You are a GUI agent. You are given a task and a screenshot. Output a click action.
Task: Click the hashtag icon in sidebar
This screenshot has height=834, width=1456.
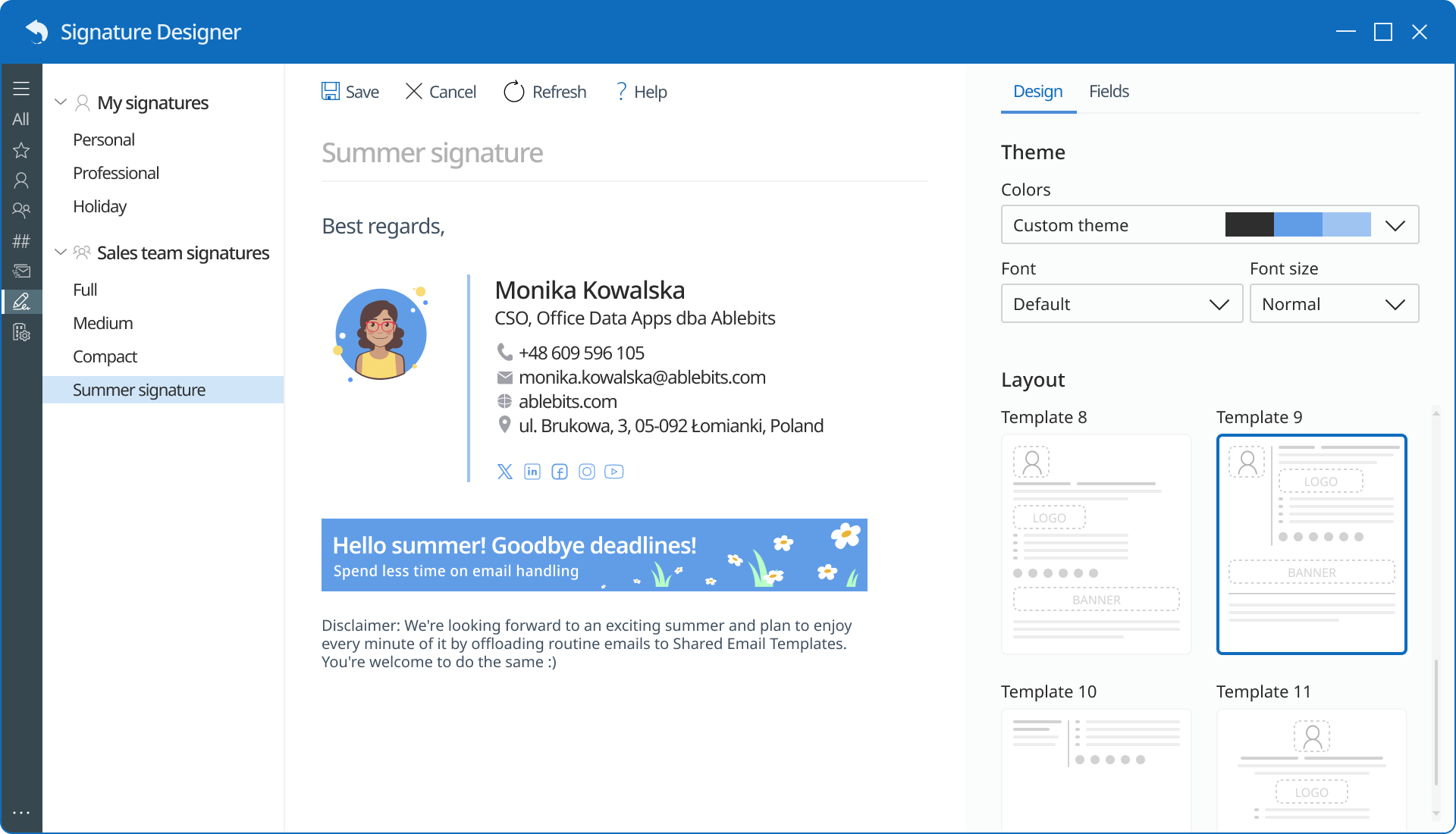click(x=21, y=240)
